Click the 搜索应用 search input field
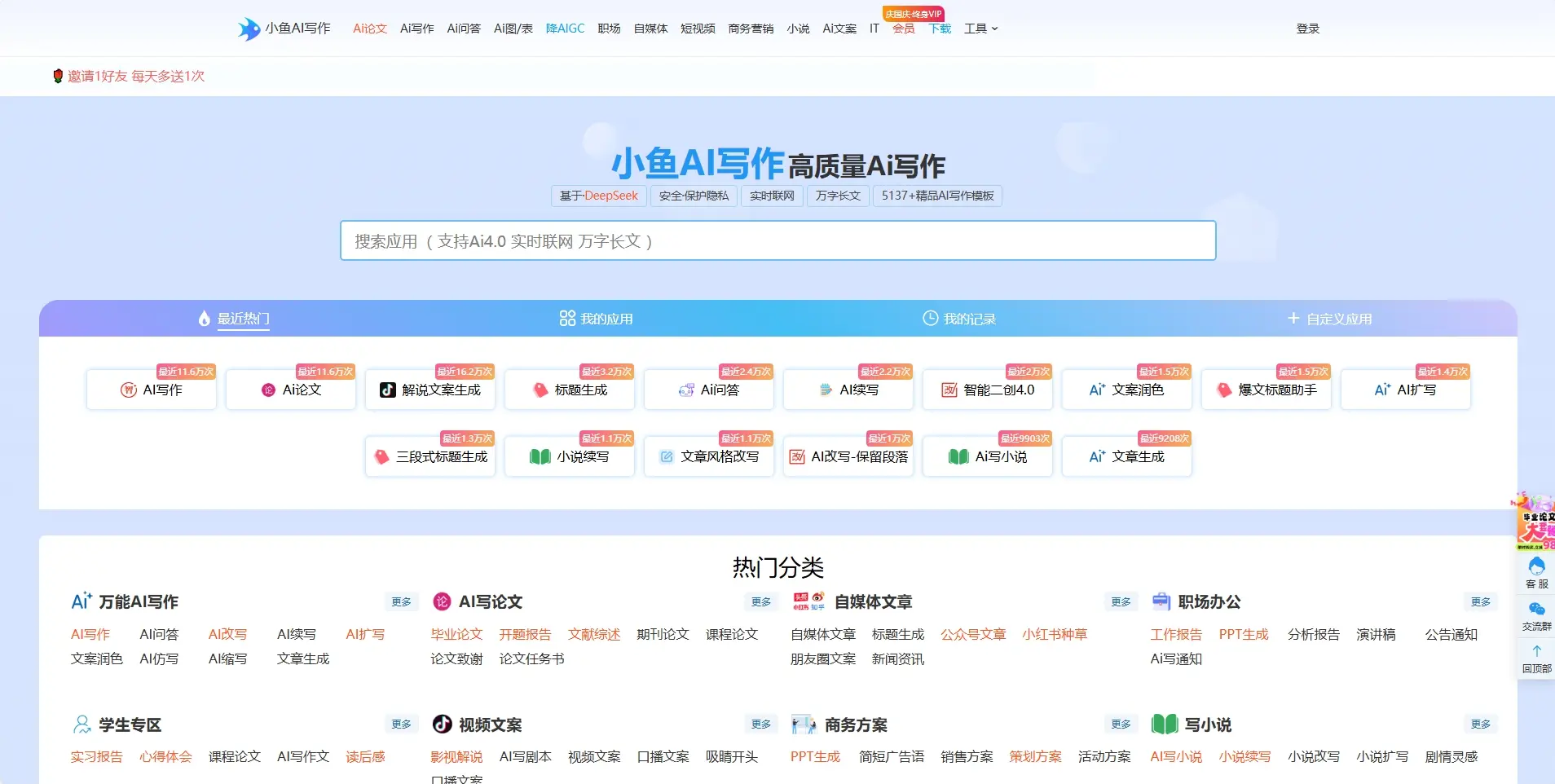Viewport: 1555px width, 784px height. click(x=777, y=241)
